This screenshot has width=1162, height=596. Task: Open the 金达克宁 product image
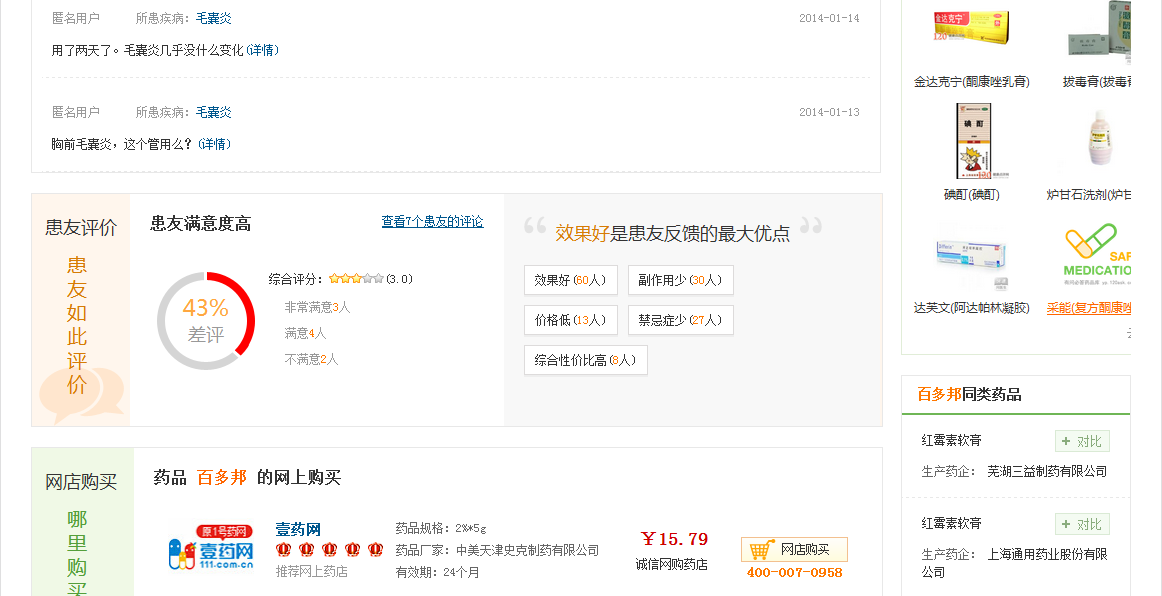971,28
